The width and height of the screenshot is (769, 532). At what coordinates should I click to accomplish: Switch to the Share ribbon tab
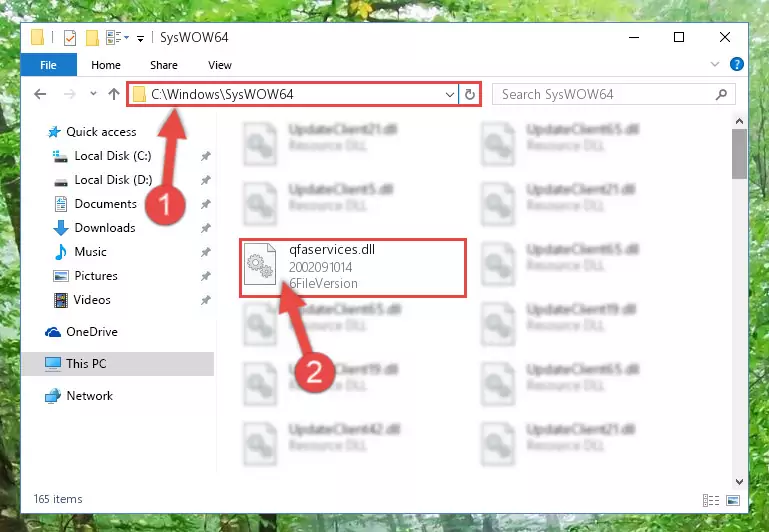[x=164, y=65]
